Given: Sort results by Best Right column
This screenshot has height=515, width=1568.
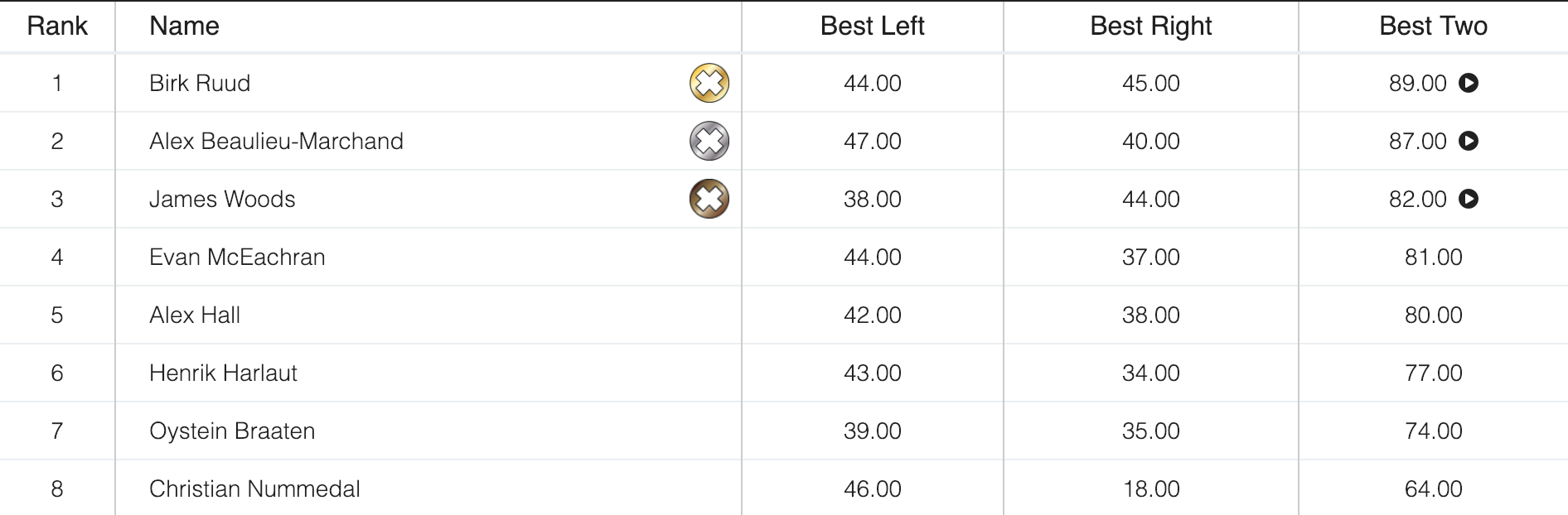Looking at the screenshot, I should [1150, 26].
